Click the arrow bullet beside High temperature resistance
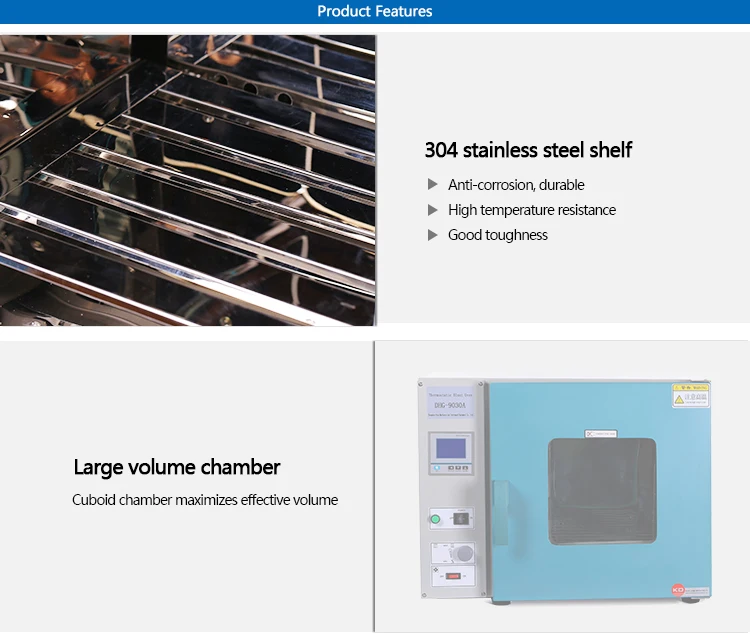Screen dimensions: 750x634 pyautogui.click(x=433, y=209)
